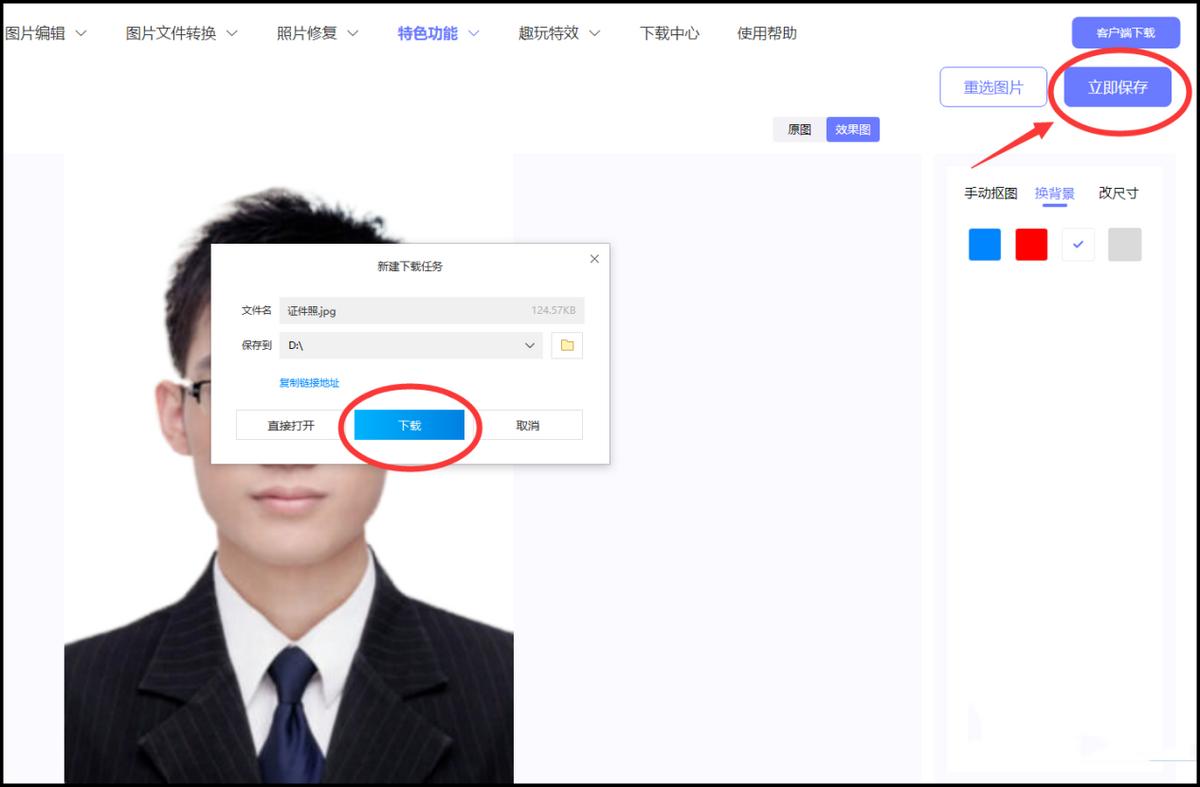Image resolution: width=1200 pixels, height=787 pixels.
Task: Click the folder browse icon in download dialog
Action: point(566,344)
